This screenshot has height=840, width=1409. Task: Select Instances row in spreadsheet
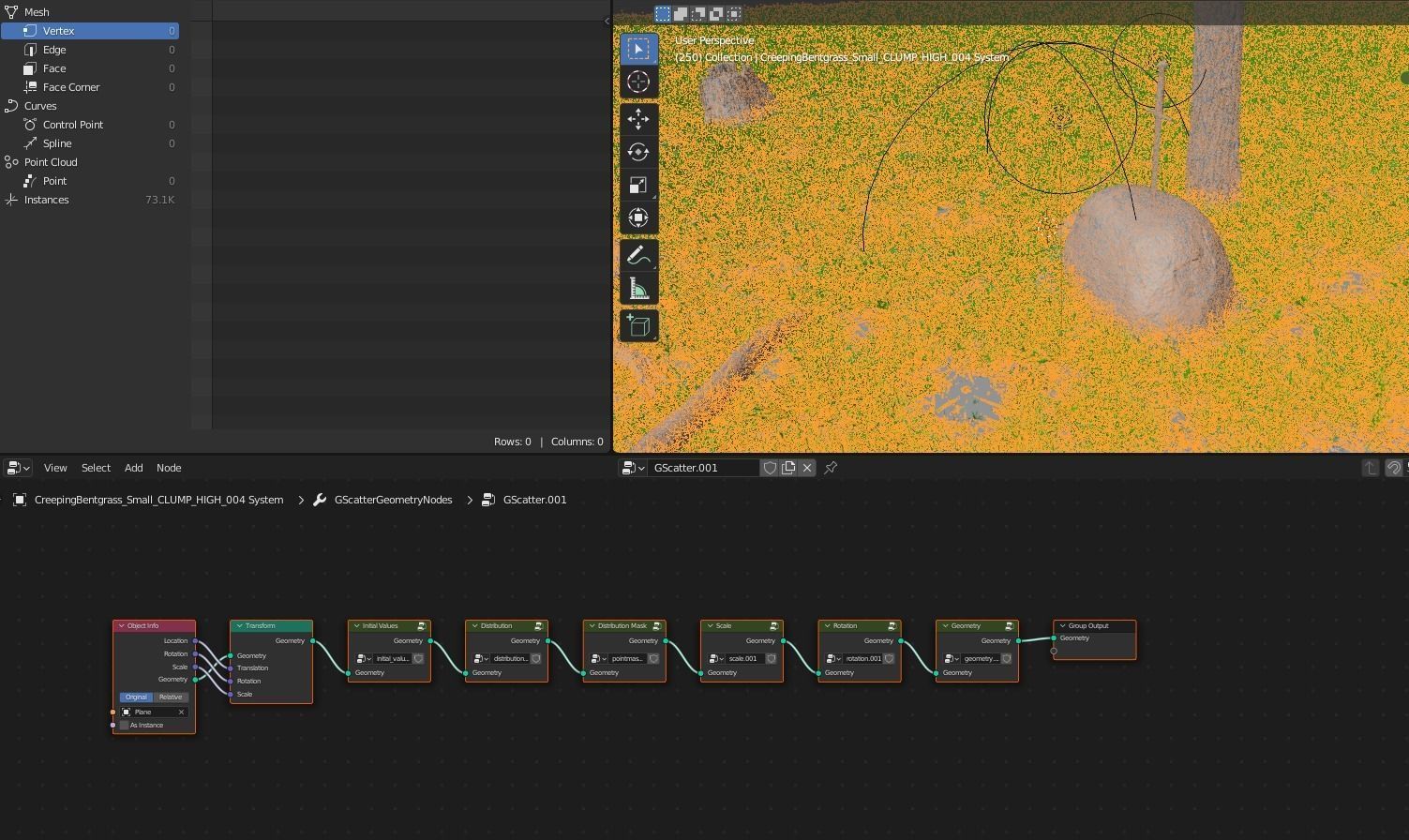pos(90,200)
